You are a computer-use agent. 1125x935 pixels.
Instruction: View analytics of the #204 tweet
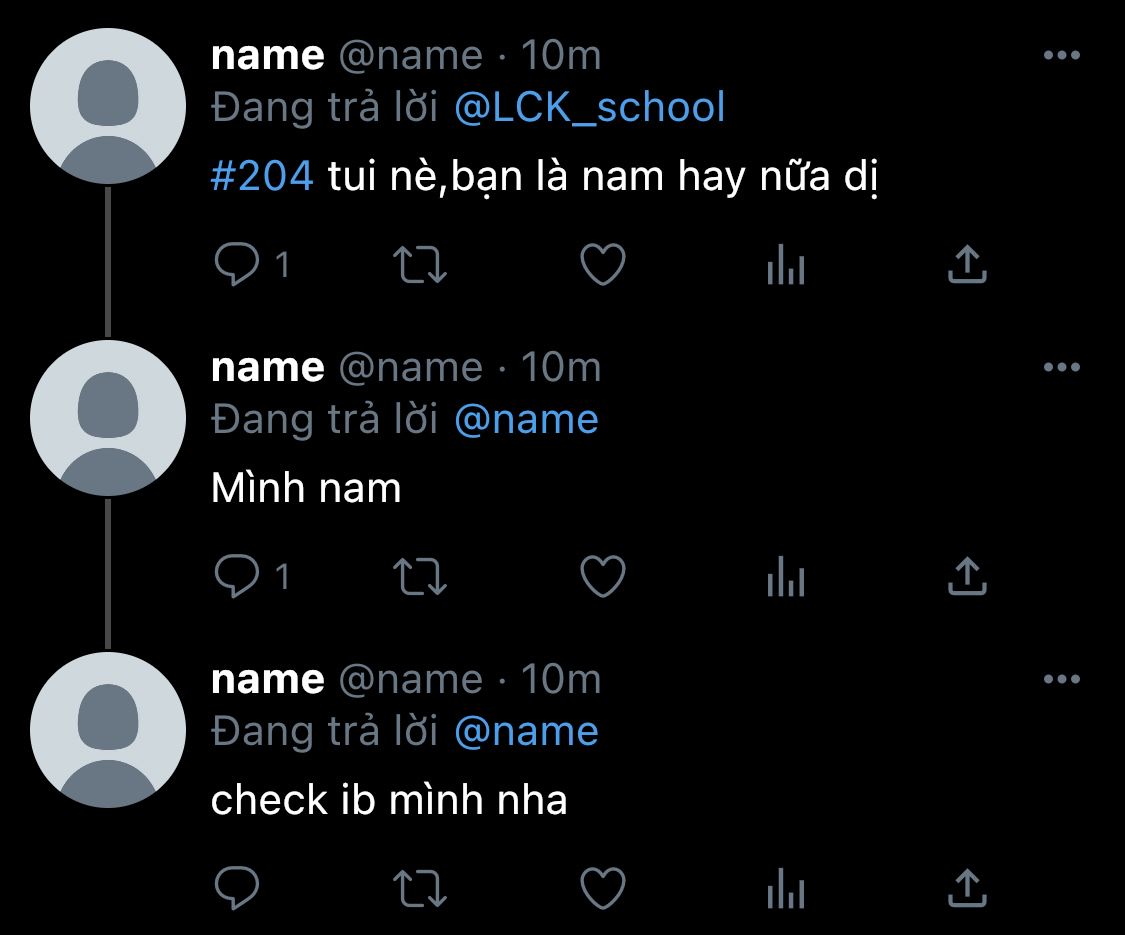click(x=786, y=265)
